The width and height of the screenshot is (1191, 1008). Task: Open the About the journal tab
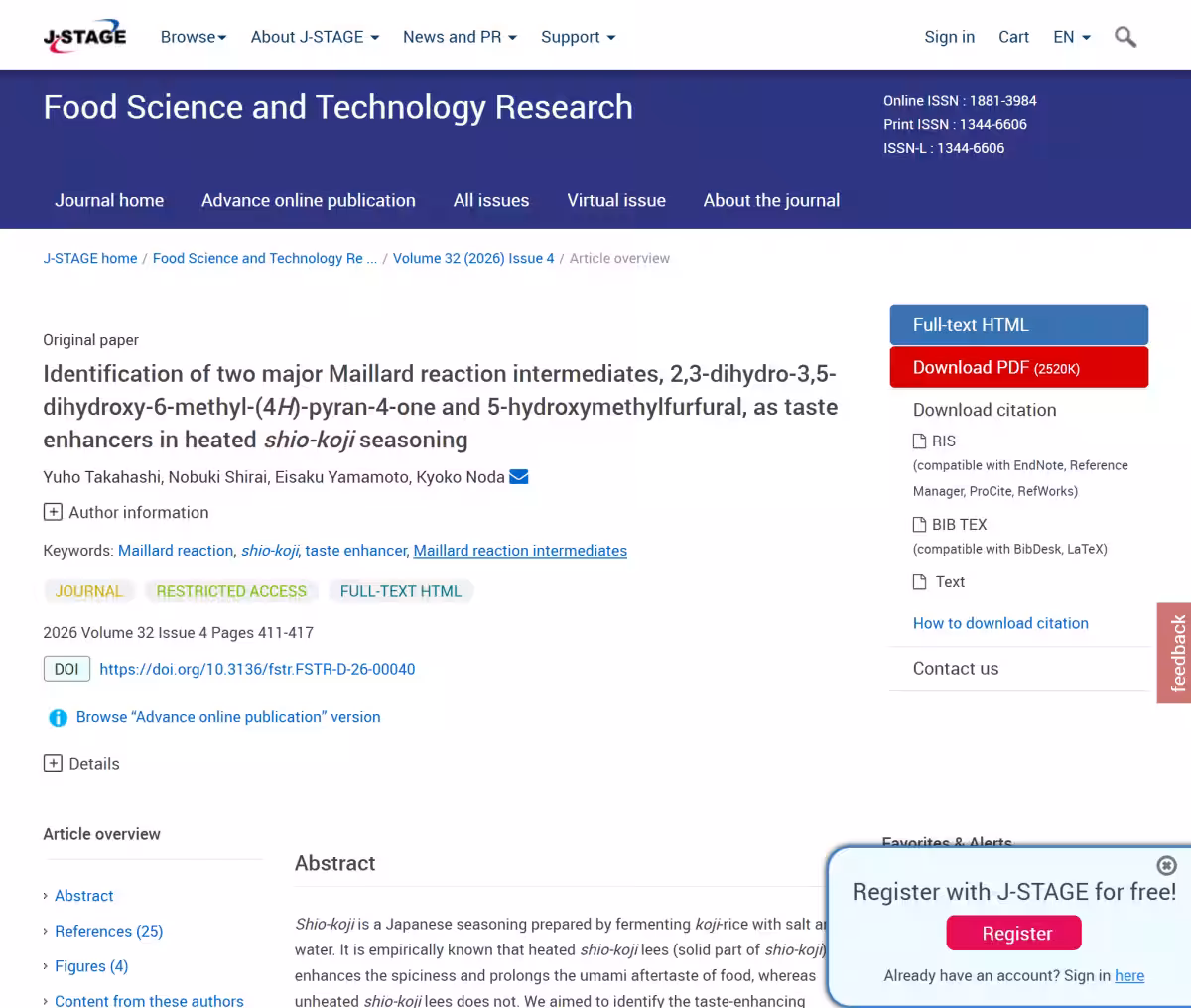[x=771, y=200]
